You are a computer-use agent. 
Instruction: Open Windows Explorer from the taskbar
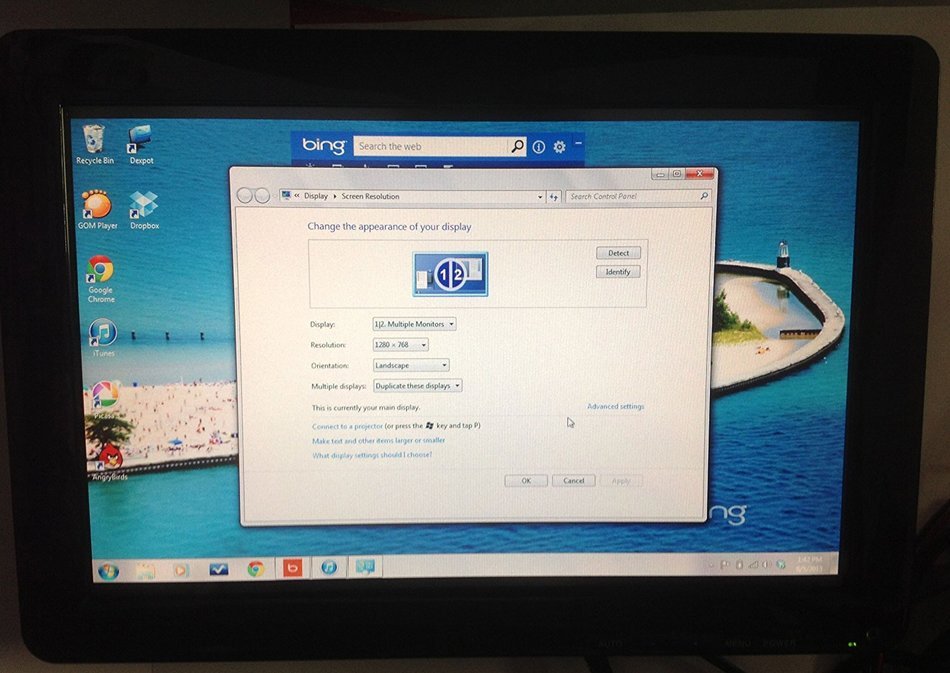pyautogui.click(x=145, y=571)
